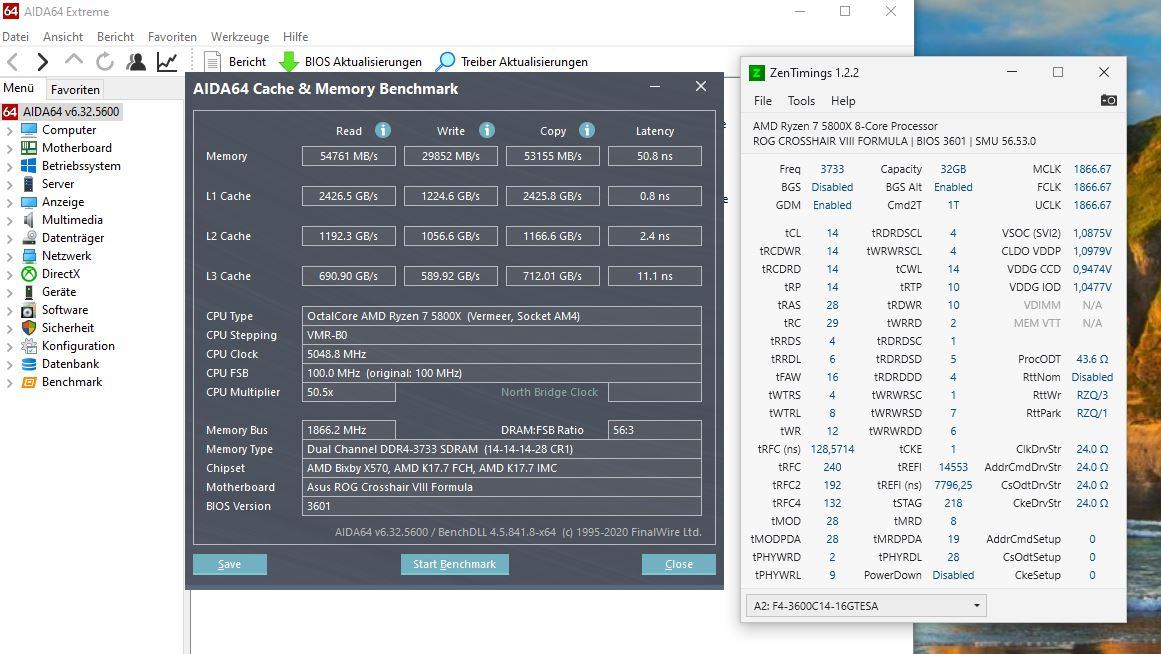Expand the Netzwerk tree node
Screen dimensions: 1161x654
pyautogui.click(x=10, y=256)
